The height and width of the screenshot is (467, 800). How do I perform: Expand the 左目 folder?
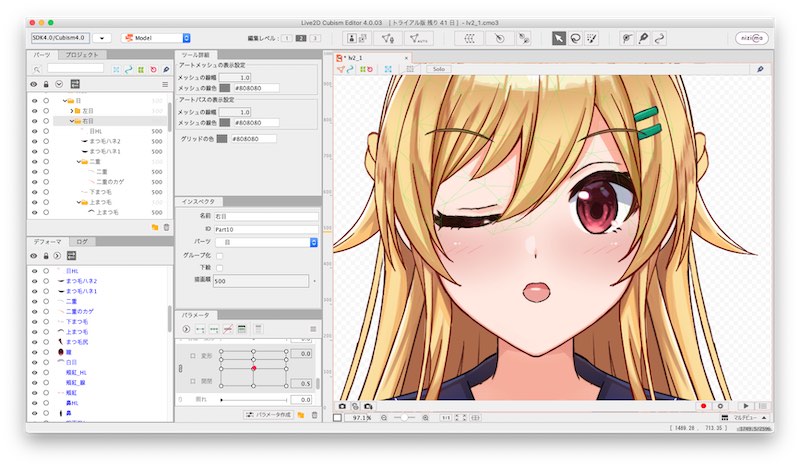[x=72, y=111]
